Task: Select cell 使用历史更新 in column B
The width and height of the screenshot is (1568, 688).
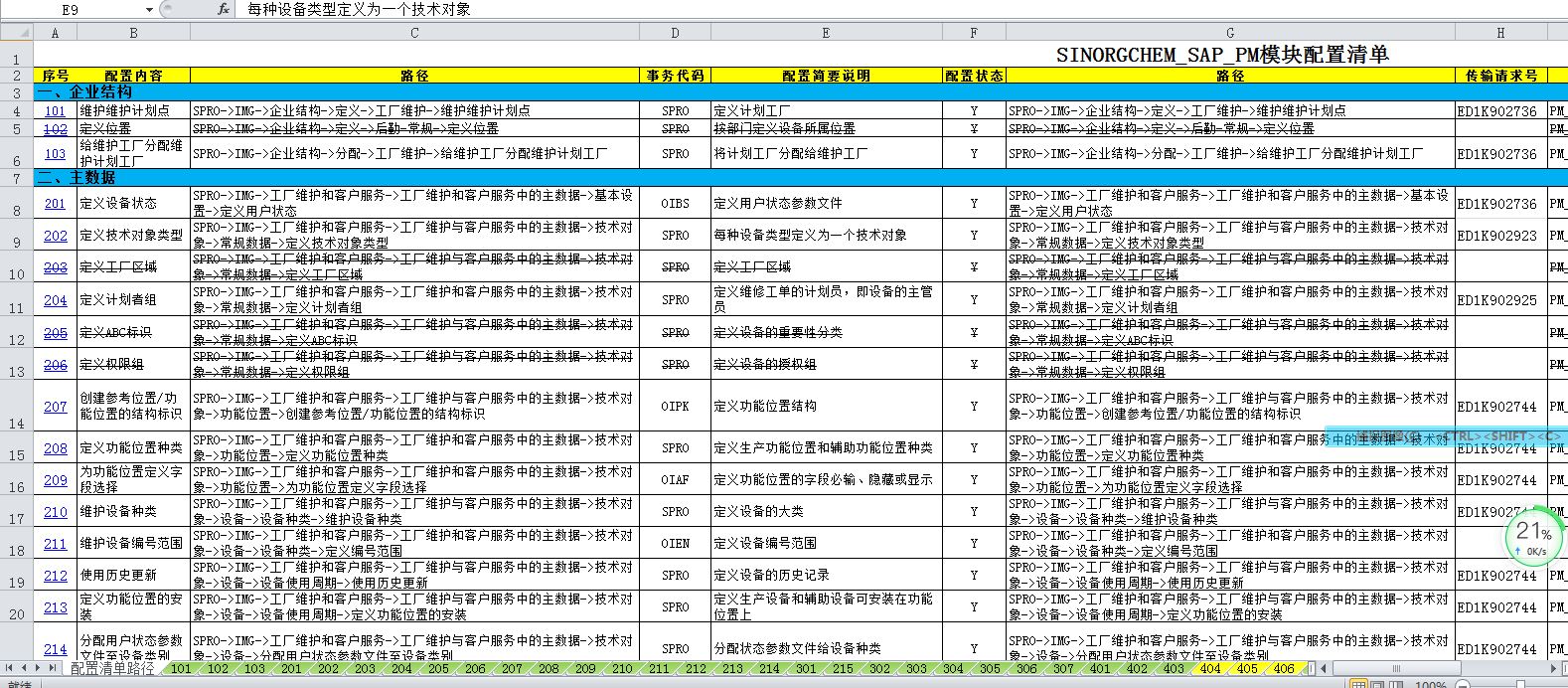Action: click(x=133, y=575)
